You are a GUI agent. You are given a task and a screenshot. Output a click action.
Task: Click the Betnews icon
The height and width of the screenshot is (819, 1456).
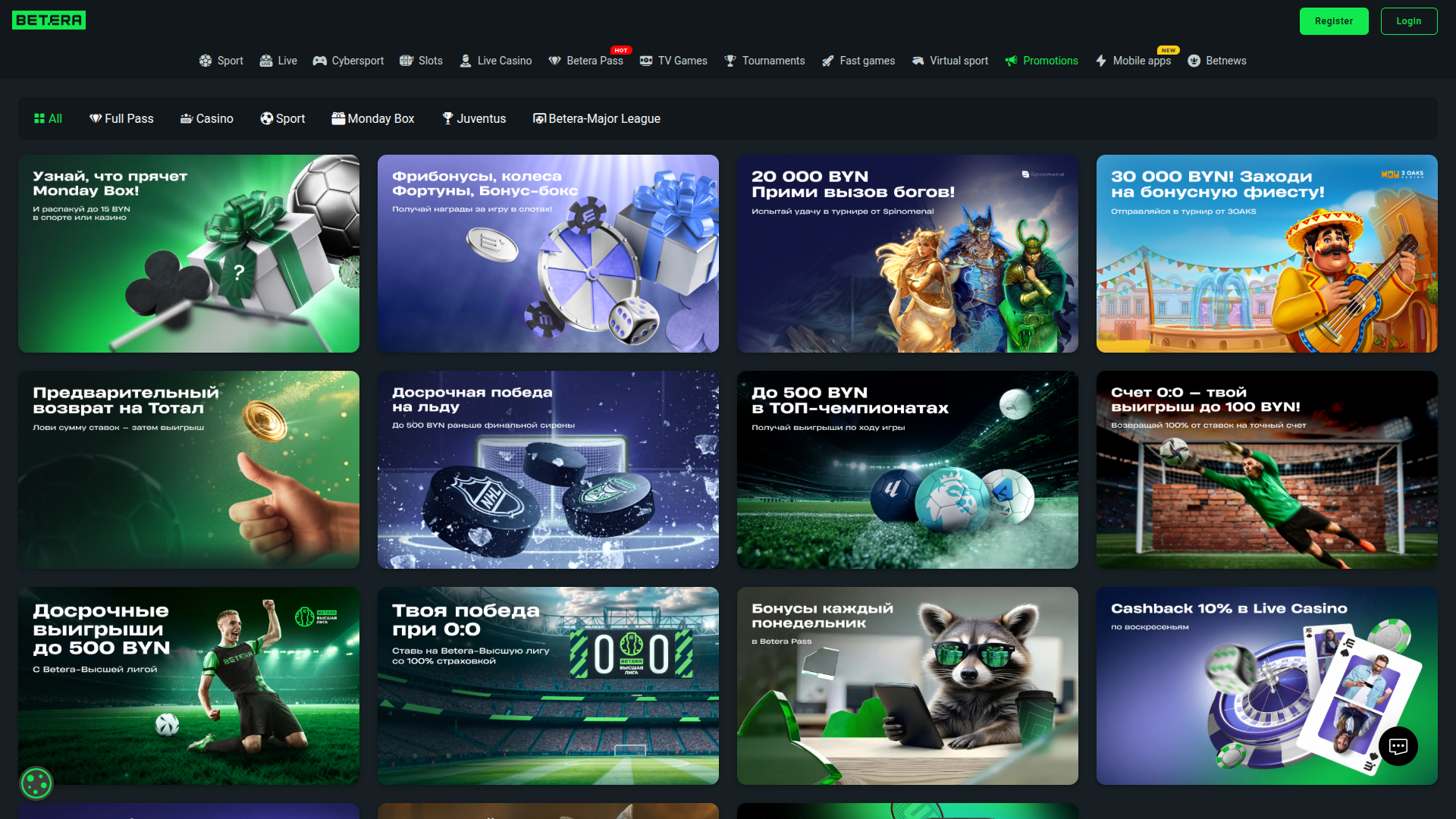pyautogui.click(x=1194, y=61)
